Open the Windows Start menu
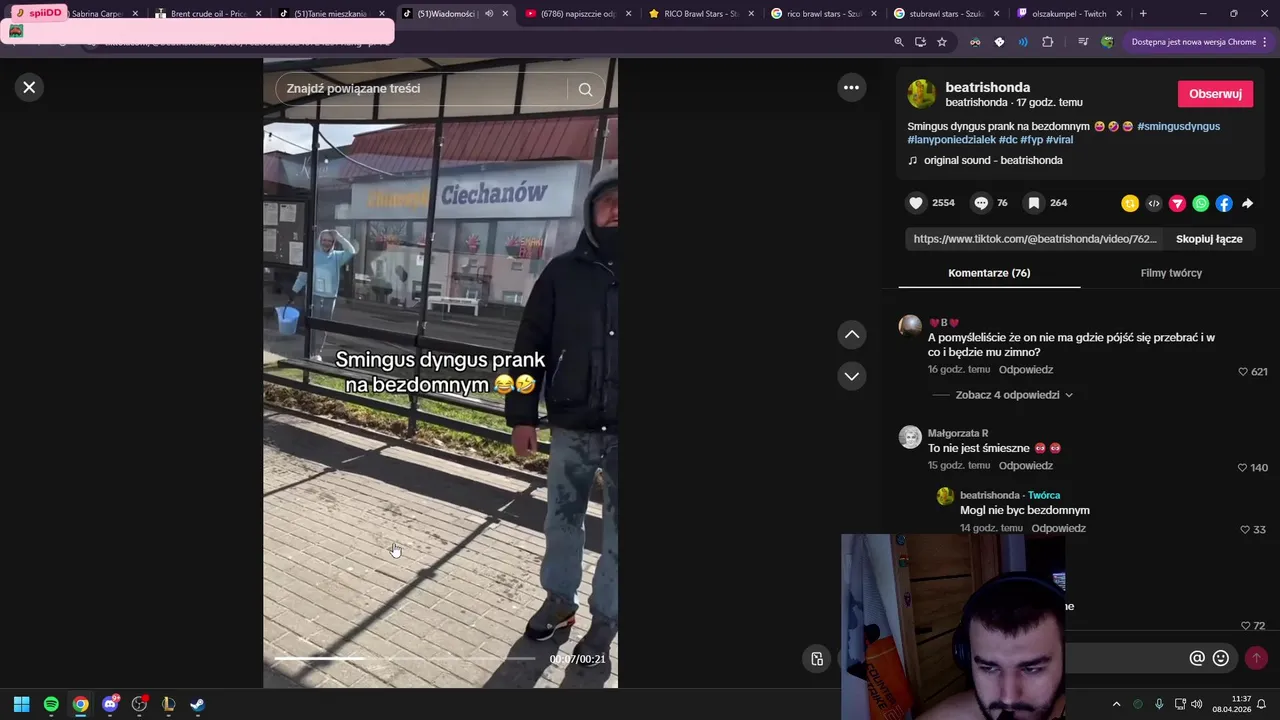The height and width of the screenshot is (720, 1280). (21, 704)
